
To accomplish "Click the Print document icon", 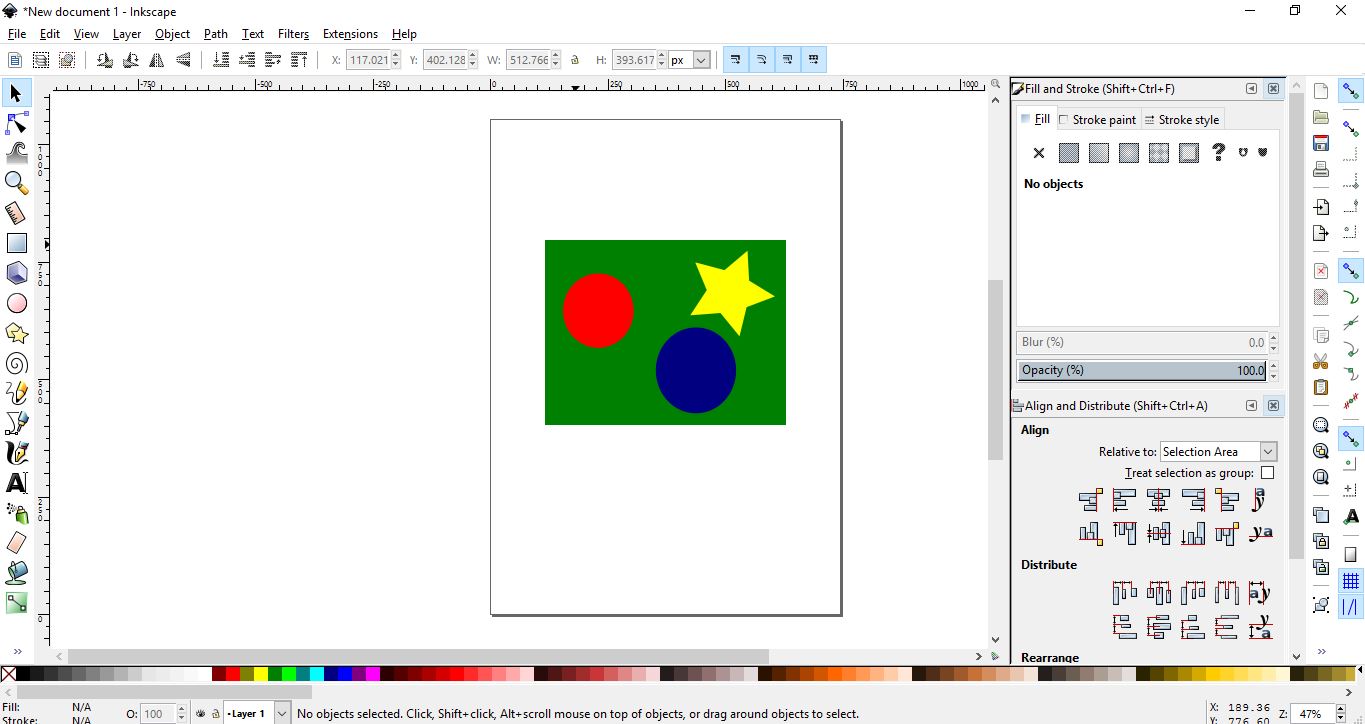I will click(1321, 169).
